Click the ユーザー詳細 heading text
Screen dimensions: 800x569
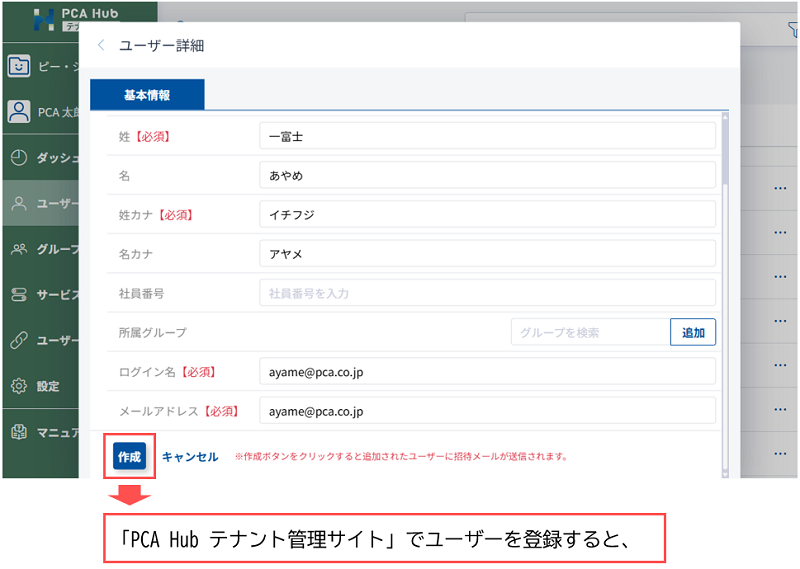pos(161,45)
